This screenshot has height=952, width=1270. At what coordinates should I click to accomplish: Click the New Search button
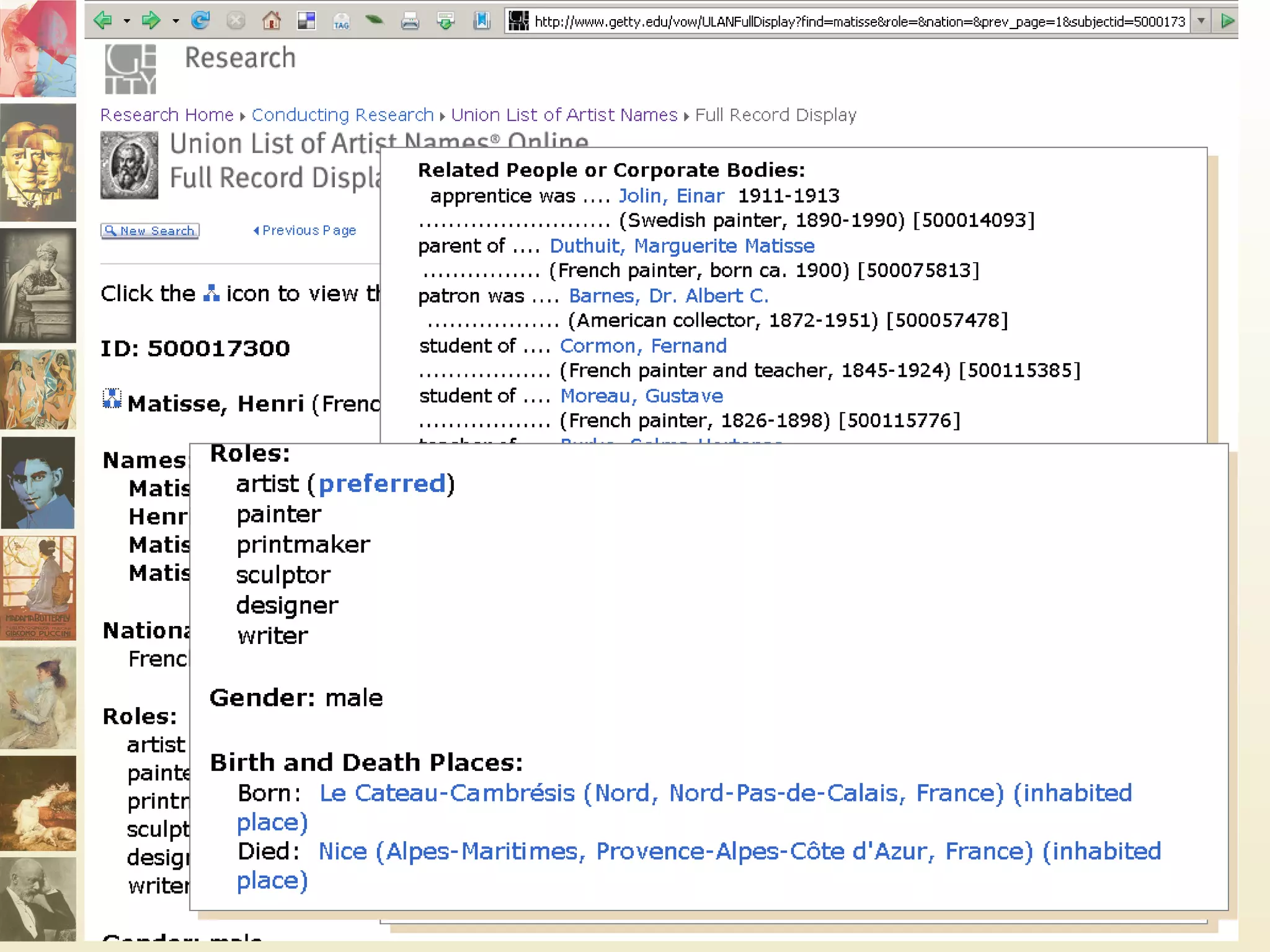tap(149, 231)
